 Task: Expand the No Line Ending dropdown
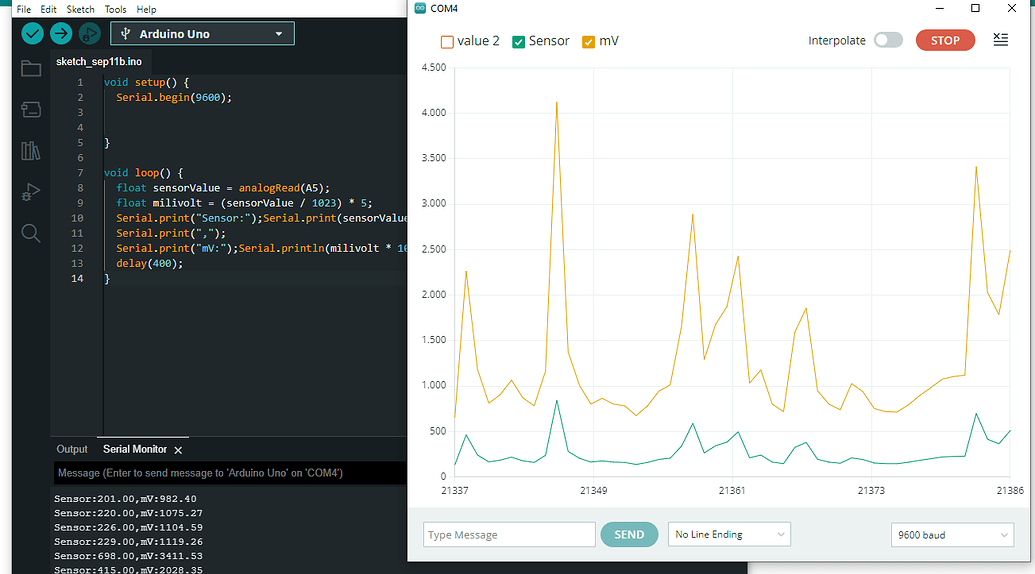(729, 535)
